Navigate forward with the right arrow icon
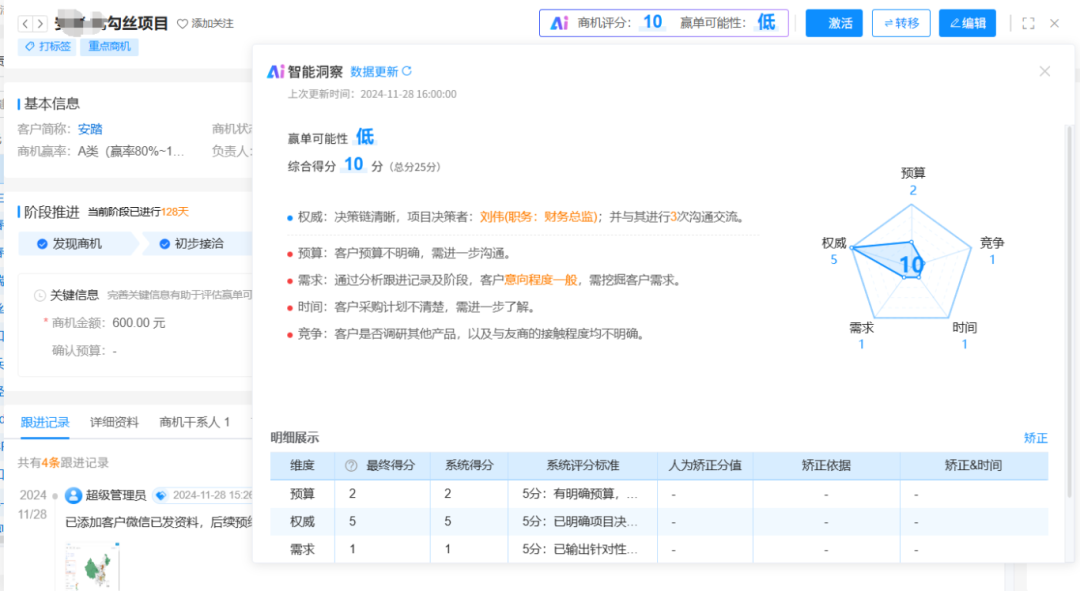 point(39,23)
